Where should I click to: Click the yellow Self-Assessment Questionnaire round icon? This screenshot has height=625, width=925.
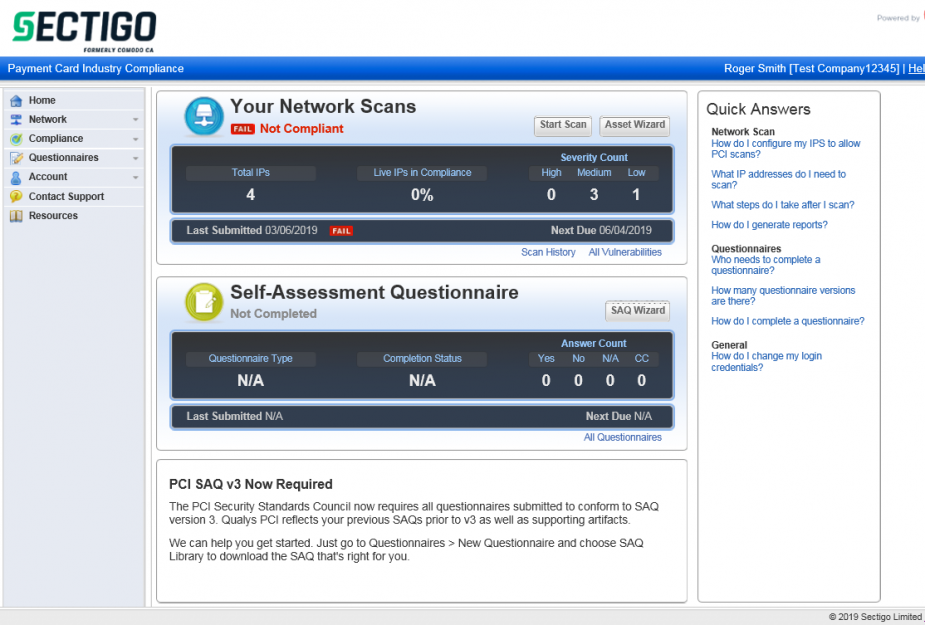[x=204, y=302]
